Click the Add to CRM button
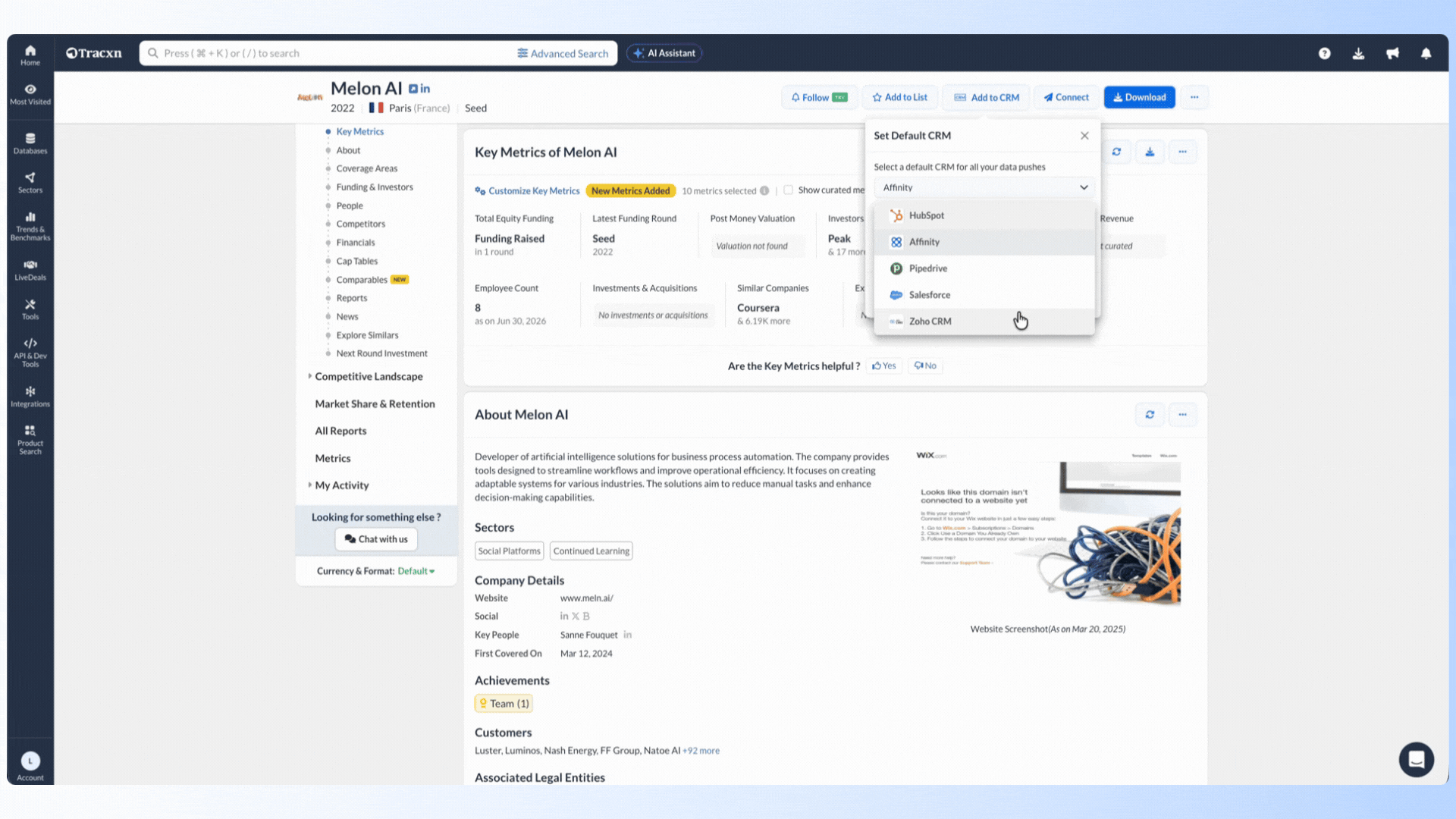This screenshot has height=819, width=1456. (x=986, y=97)
